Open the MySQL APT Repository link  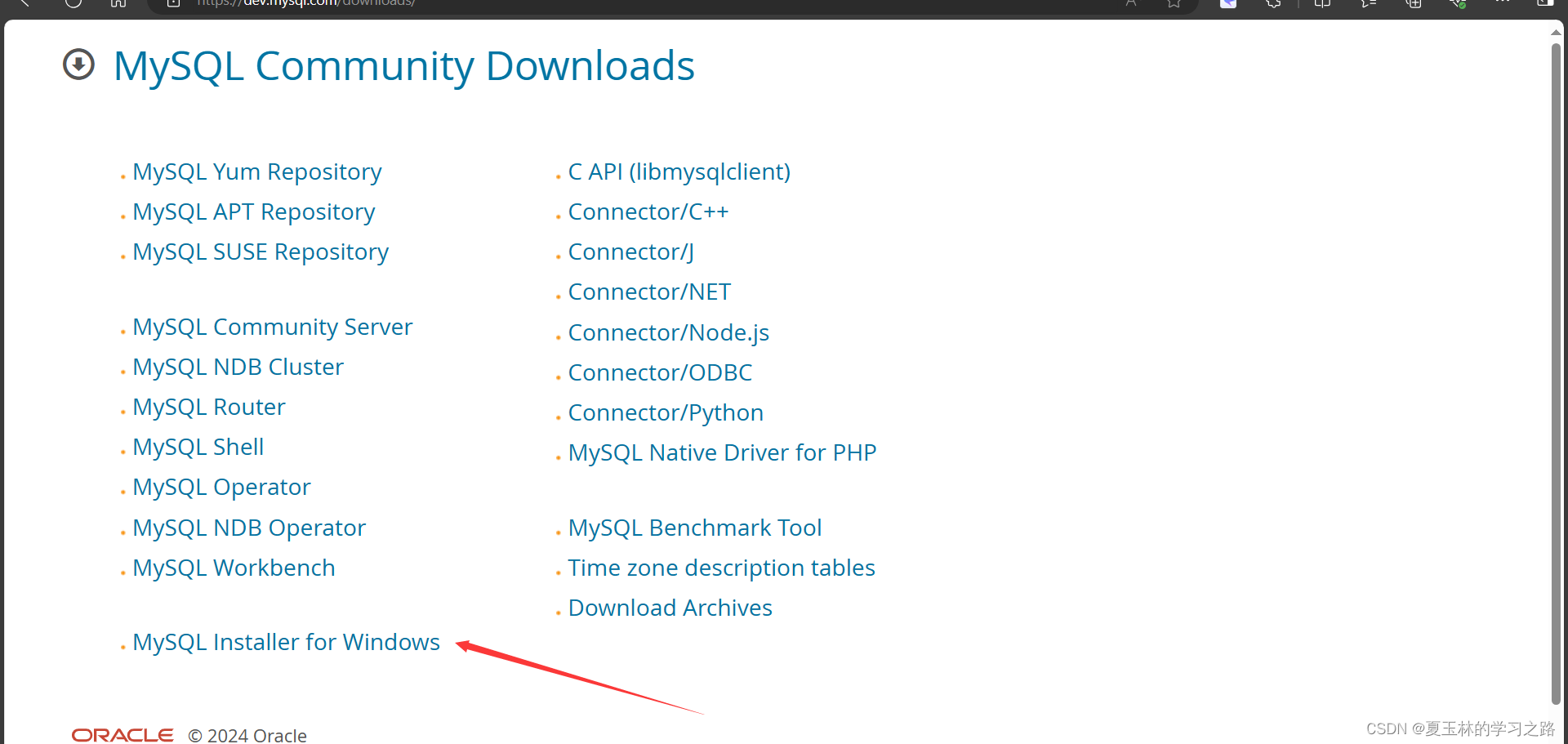pos(253,212)
